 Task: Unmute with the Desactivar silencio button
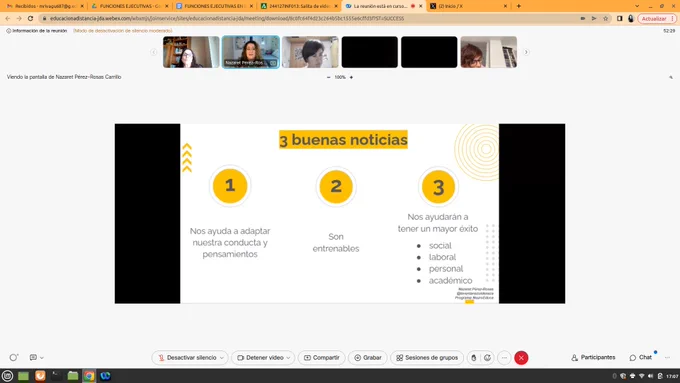187,358
